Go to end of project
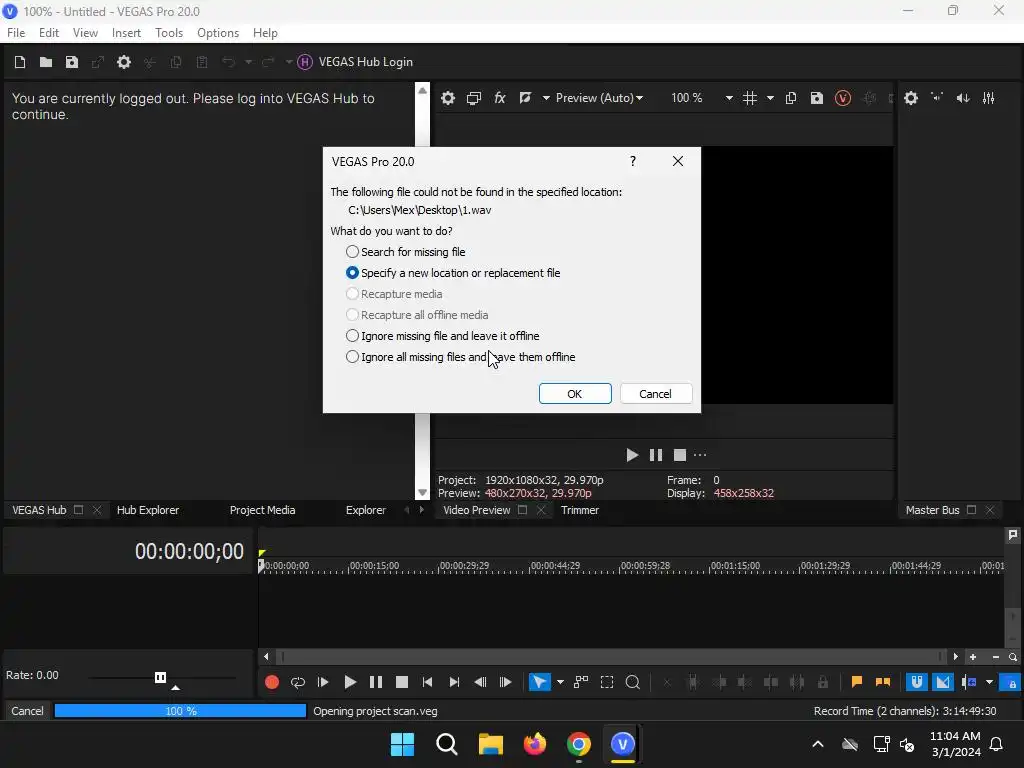This screenshot has height=768, width=1024. 455,682
